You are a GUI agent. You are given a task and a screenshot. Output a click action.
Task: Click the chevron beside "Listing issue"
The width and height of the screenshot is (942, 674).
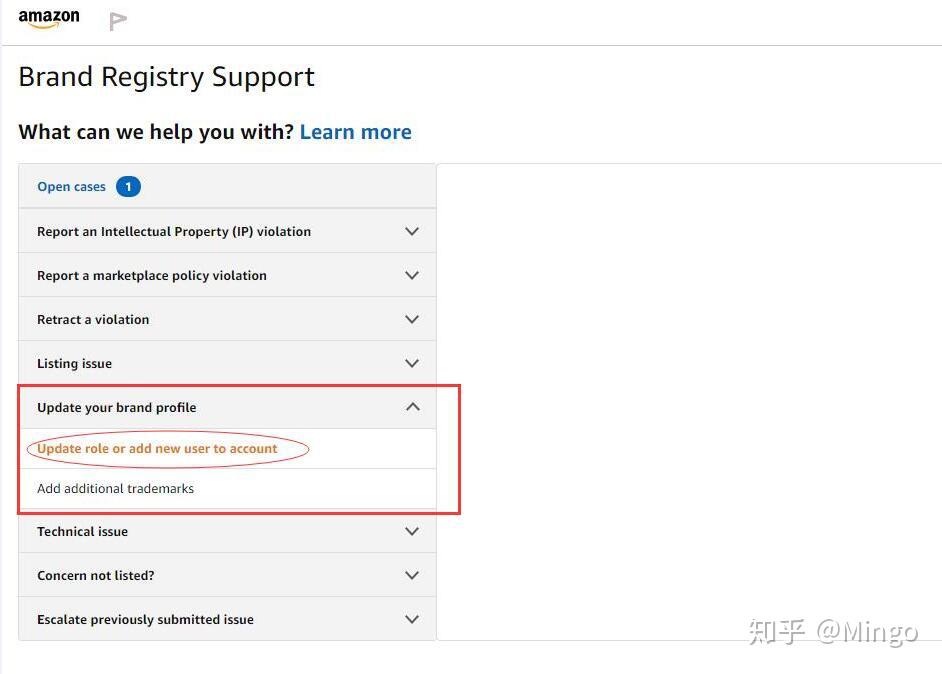tap(412, 363)
